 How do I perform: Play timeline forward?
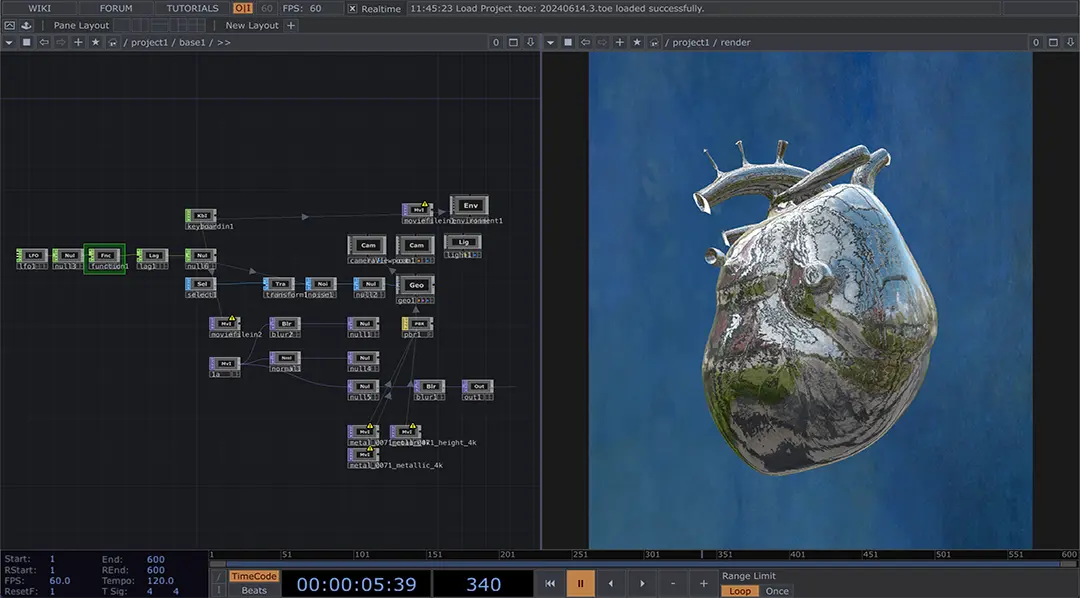click(642, 584)
